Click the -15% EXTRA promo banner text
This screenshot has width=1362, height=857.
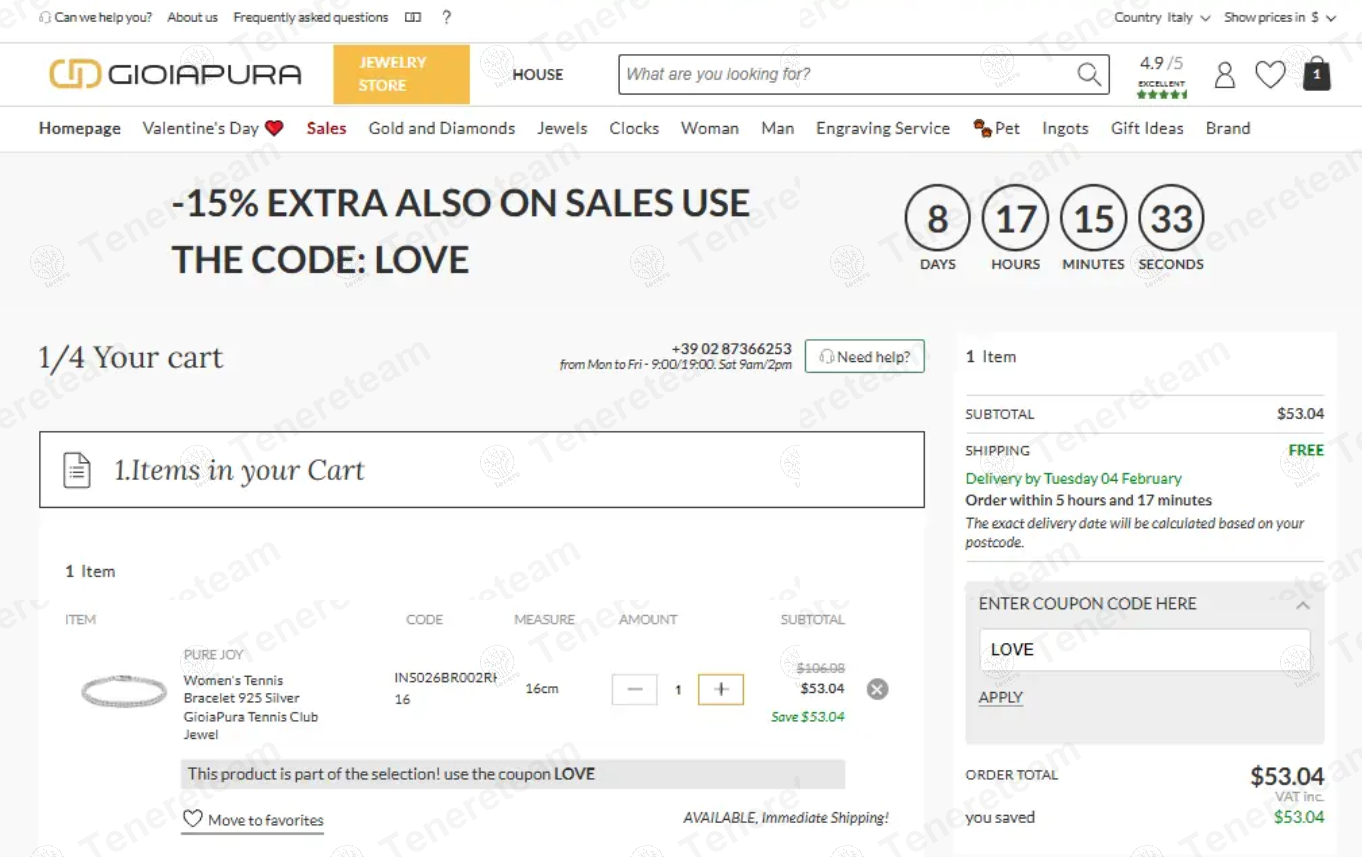[461, 232]
